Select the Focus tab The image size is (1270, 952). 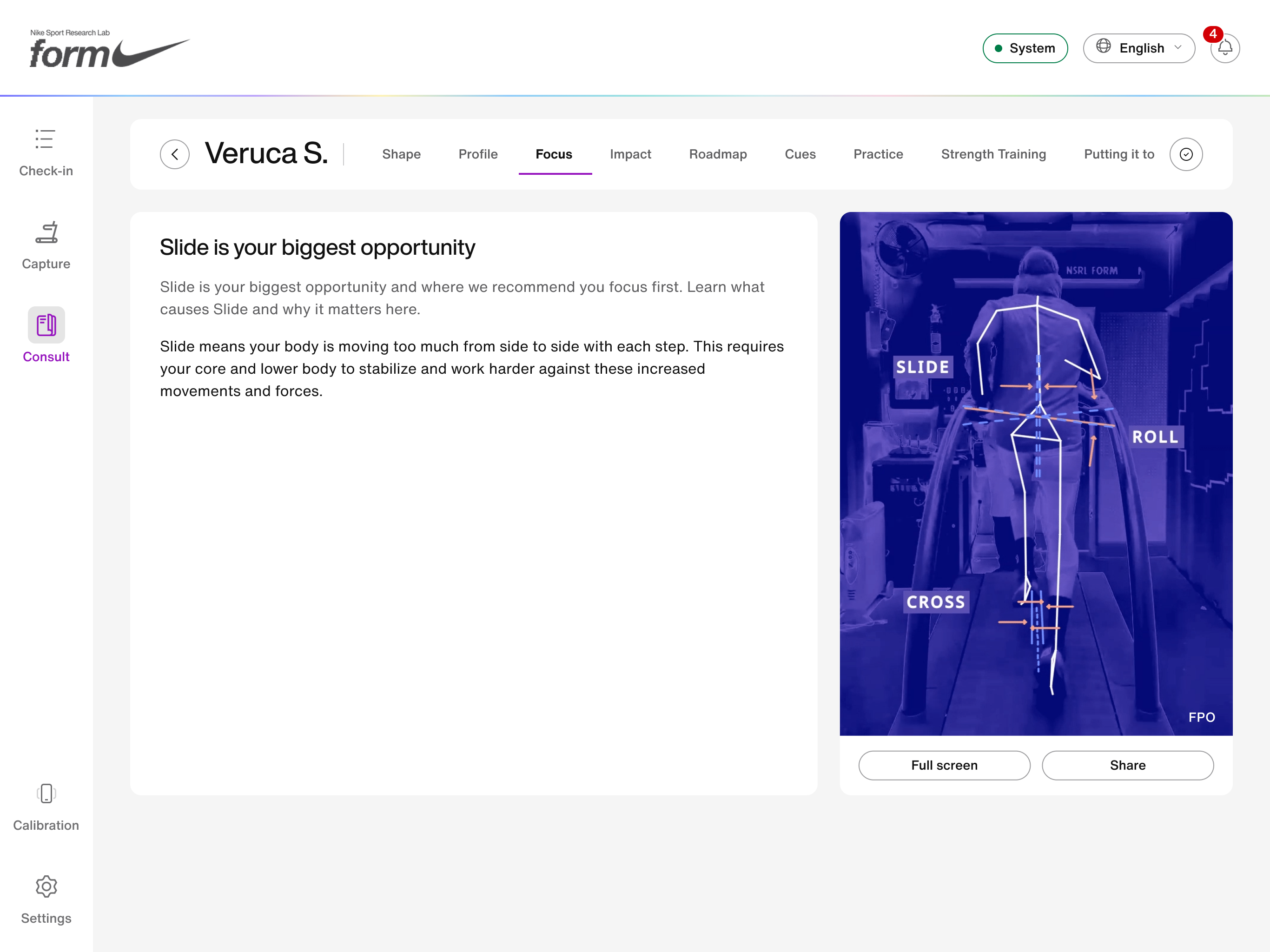coord(554,154)
